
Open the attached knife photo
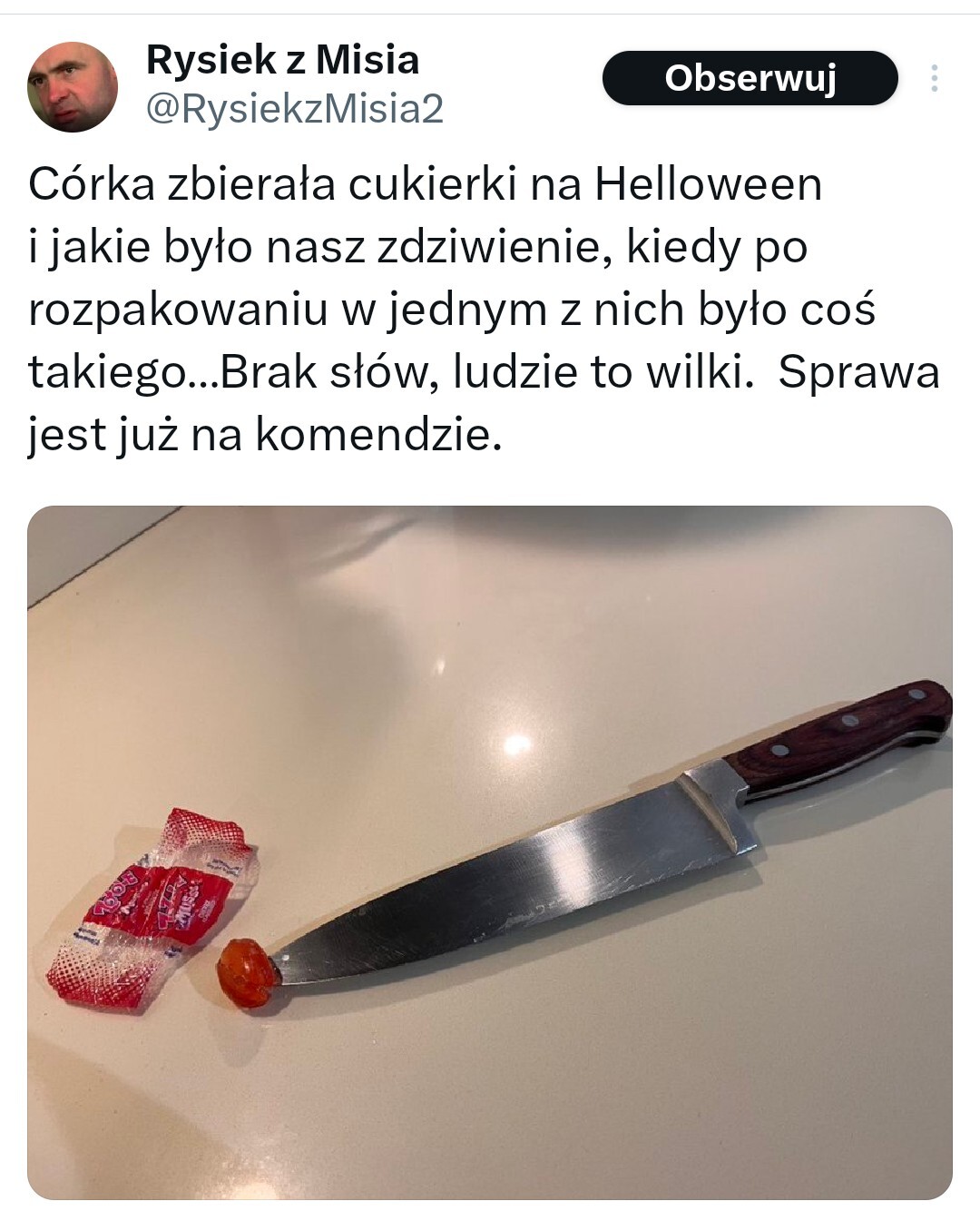coord(490,852)
